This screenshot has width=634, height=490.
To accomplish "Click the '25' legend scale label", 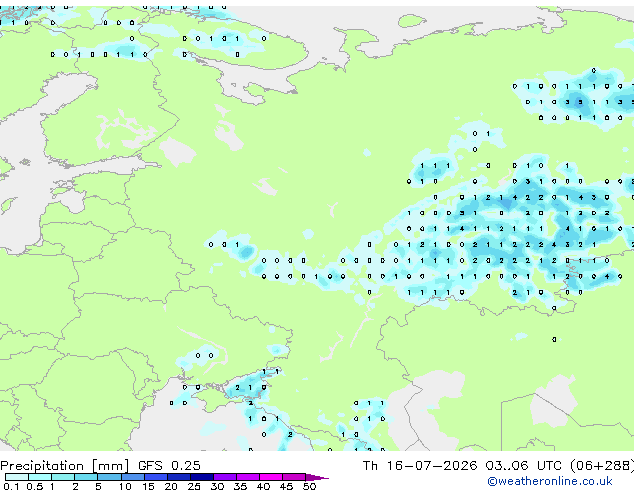I will coord(194,486).
